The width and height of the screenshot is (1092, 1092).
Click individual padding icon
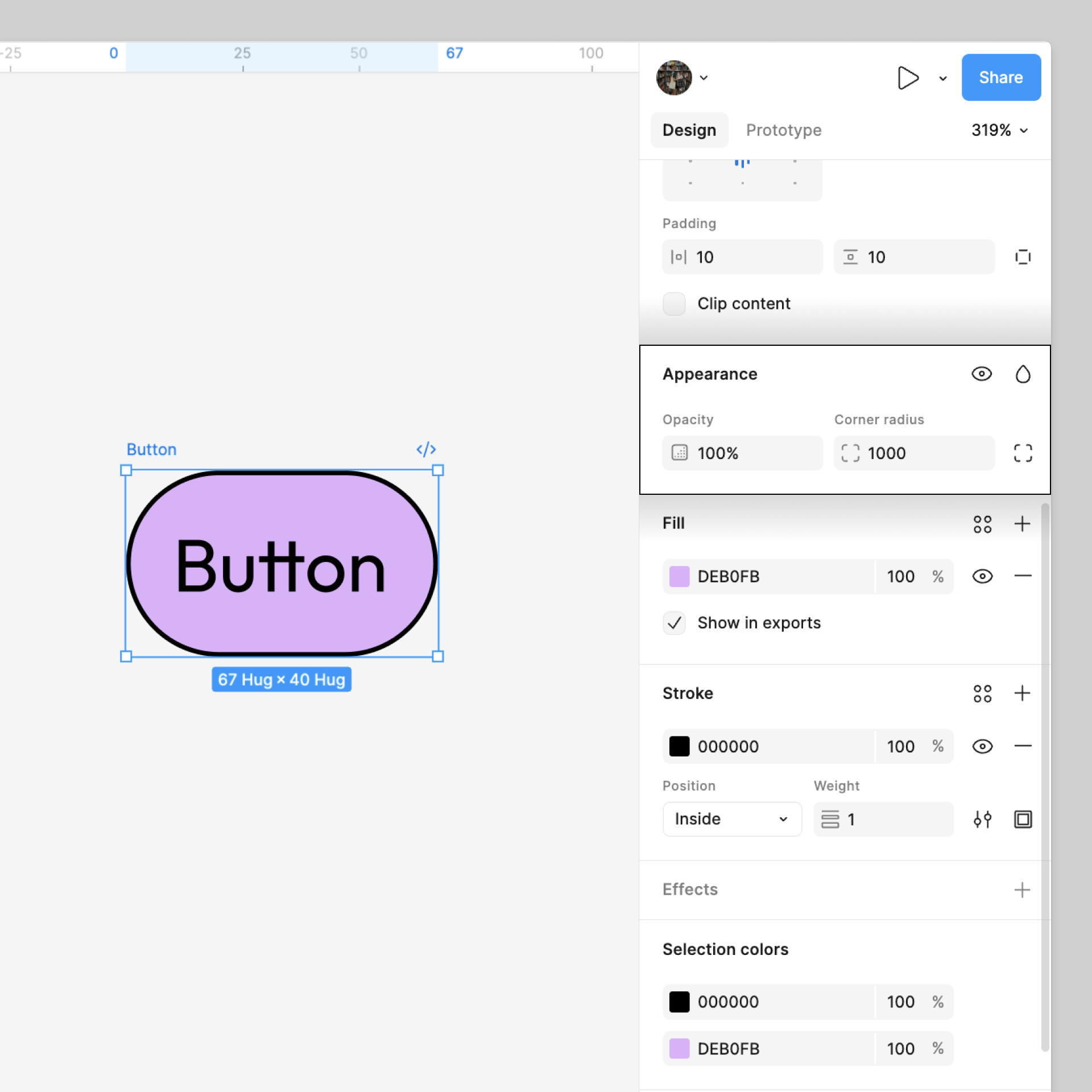click(x=1022, y=257)
